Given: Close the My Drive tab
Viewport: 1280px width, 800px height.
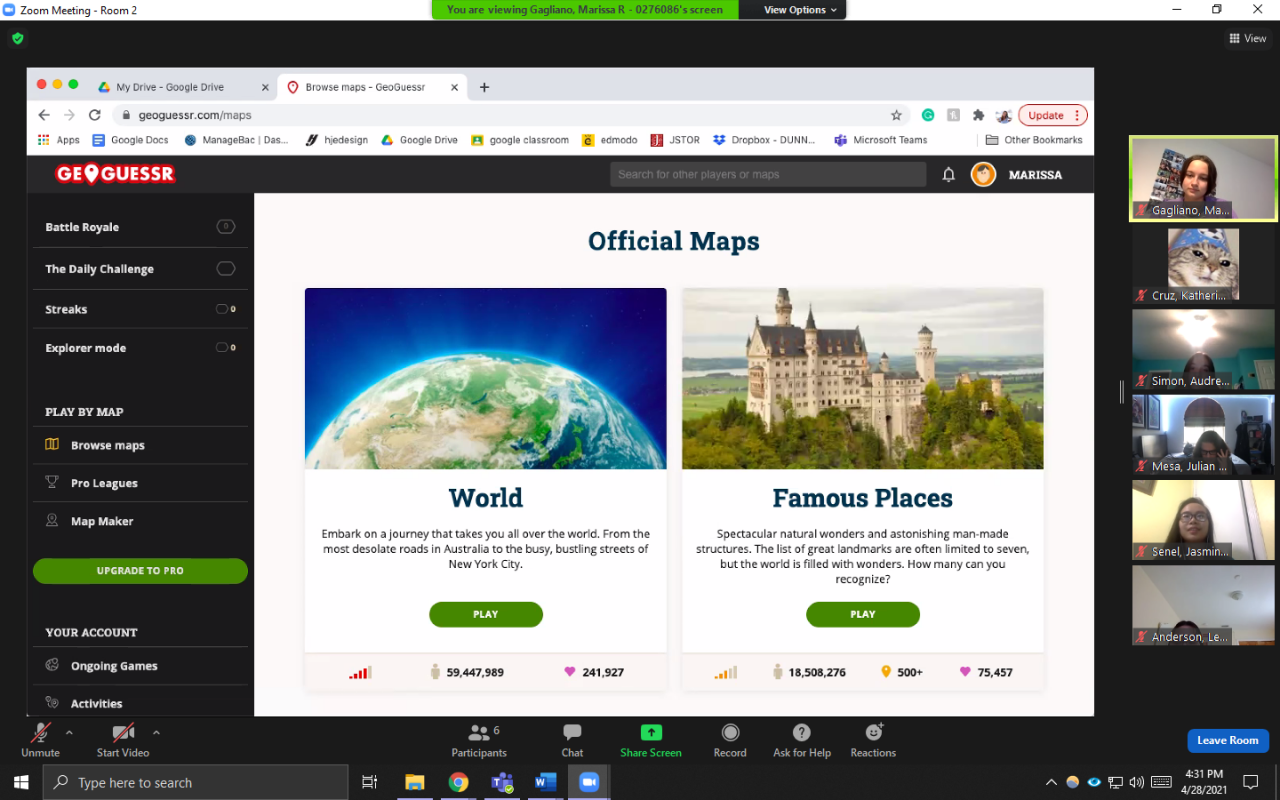Looking at the screenshot, I should [265, 87].
